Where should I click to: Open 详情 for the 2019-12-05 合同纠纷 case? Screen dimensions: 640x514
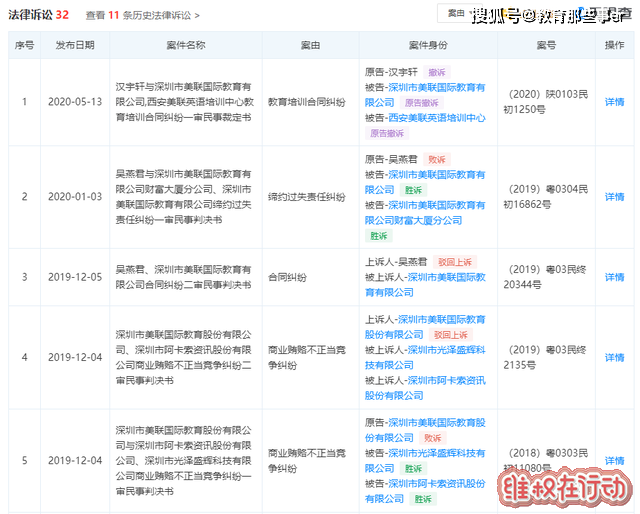tap(614, 277)
